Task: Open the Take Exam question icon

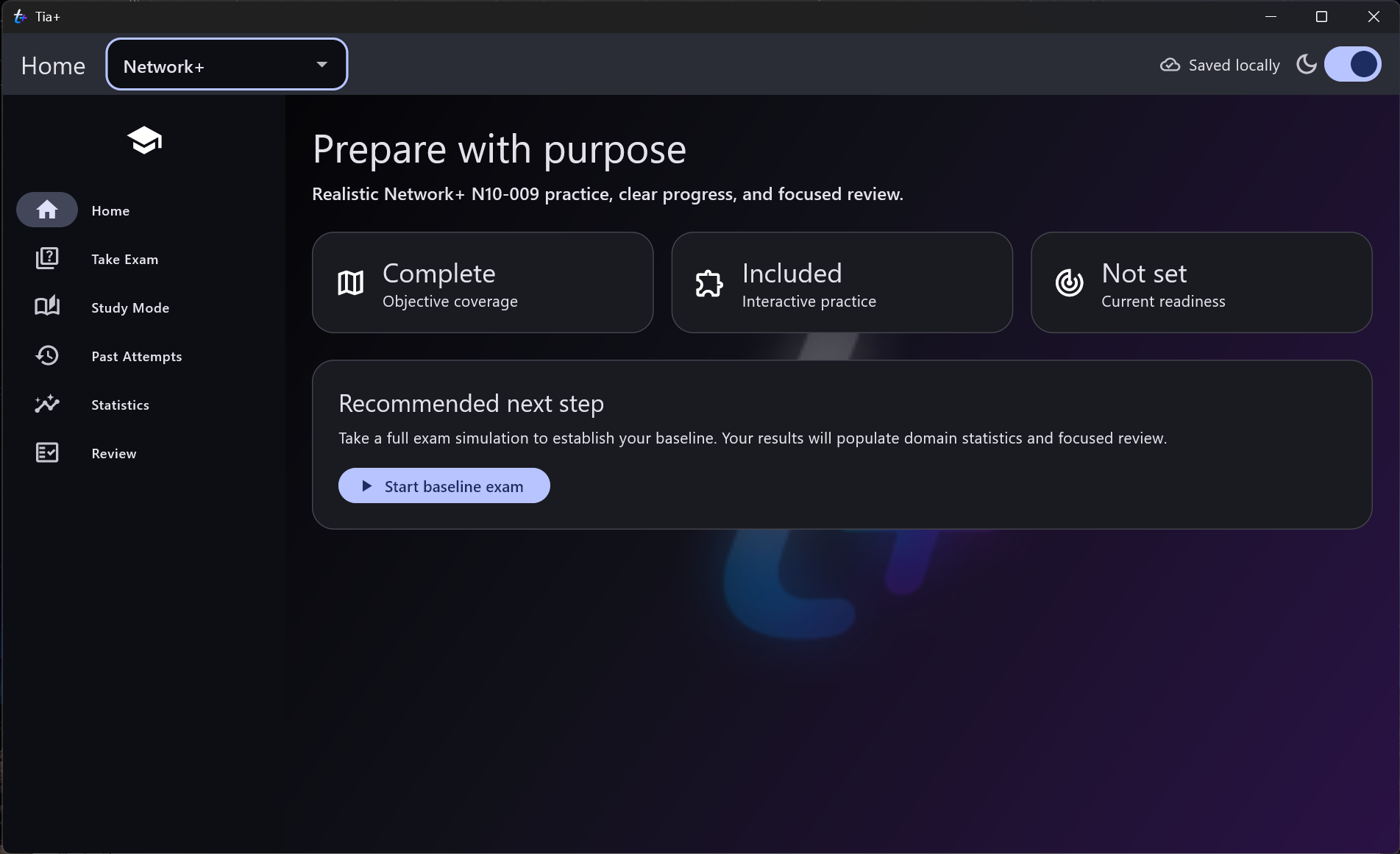Action: pos(47,258)
